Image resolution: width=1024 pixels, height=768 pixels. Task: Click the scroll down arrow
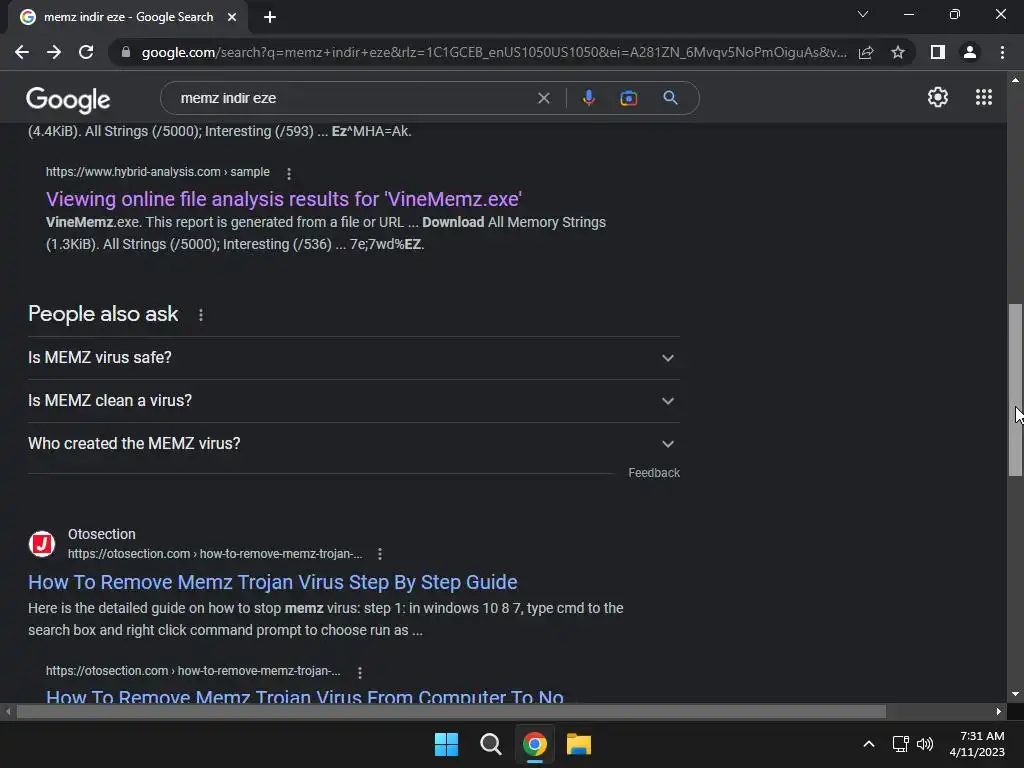pyautogui.click(x=1015, y=694)
